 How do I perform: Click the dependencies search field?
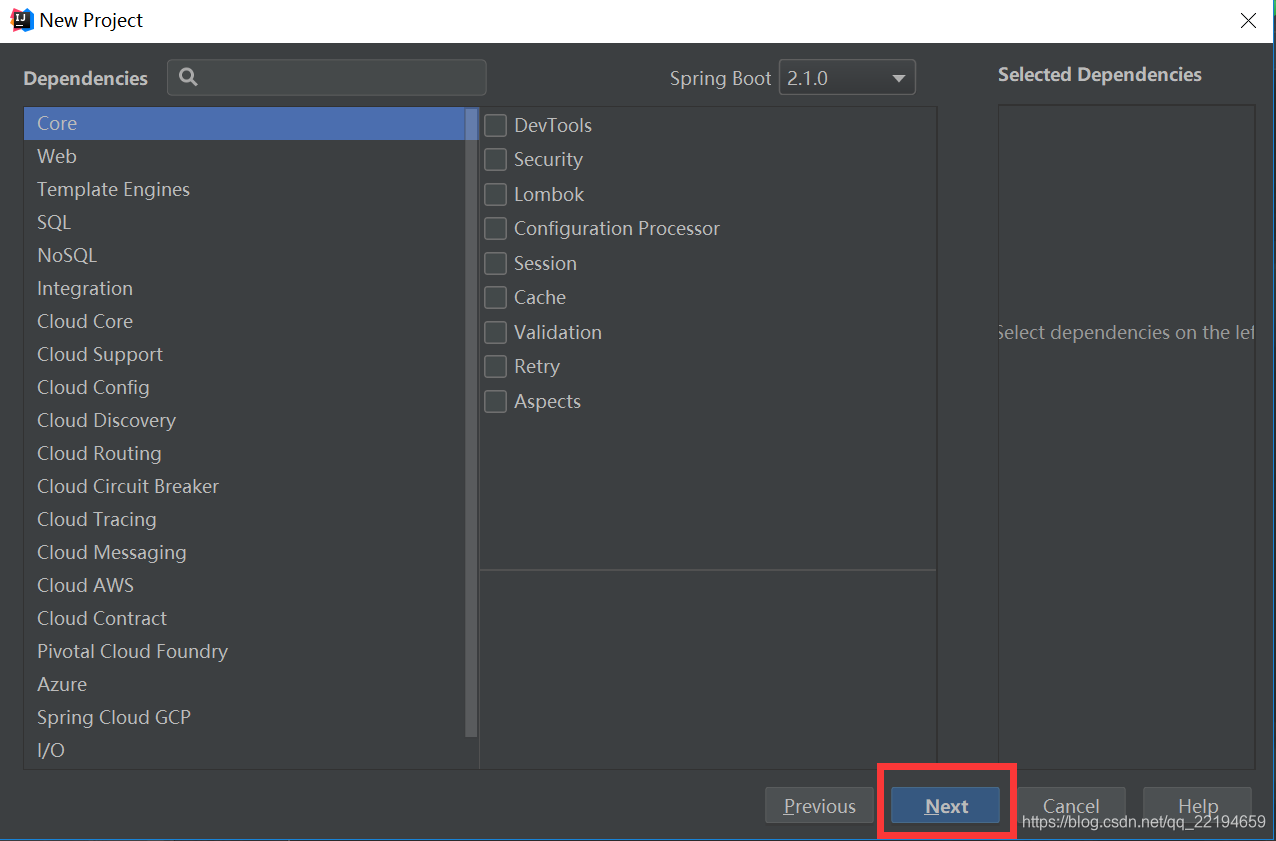click(x=327, y=77)
